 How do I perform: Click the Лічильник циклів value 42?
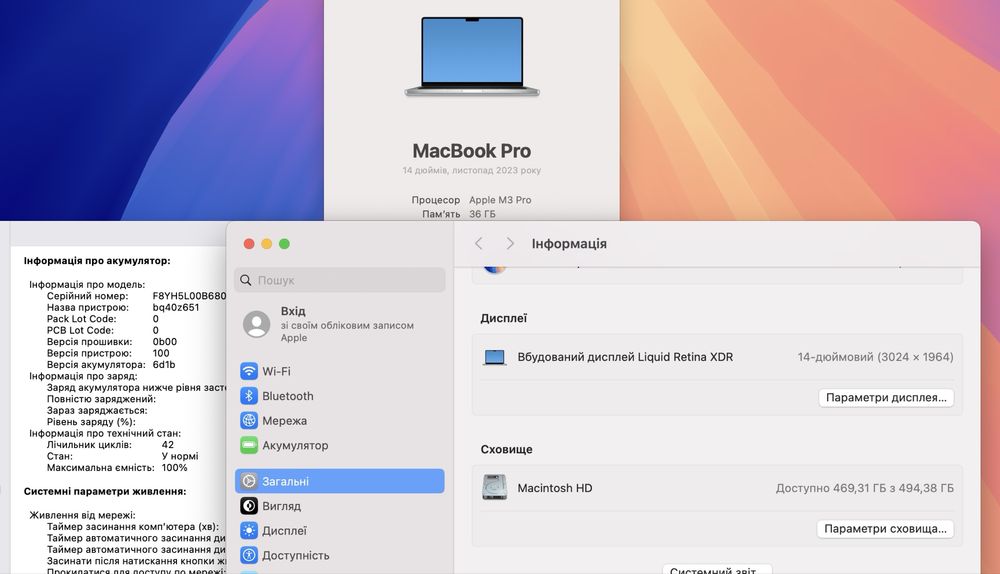point(168,445)
